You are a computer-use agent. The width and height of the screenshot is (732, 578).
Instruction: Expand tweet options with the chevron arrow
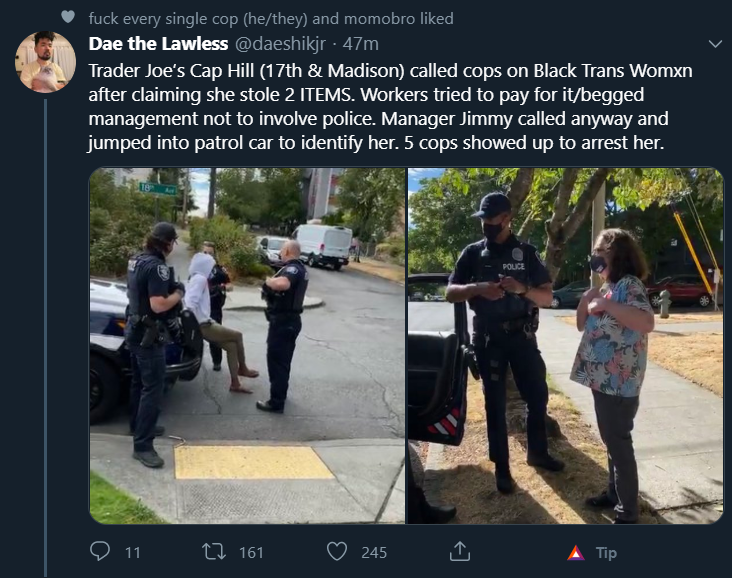(715, 44)
